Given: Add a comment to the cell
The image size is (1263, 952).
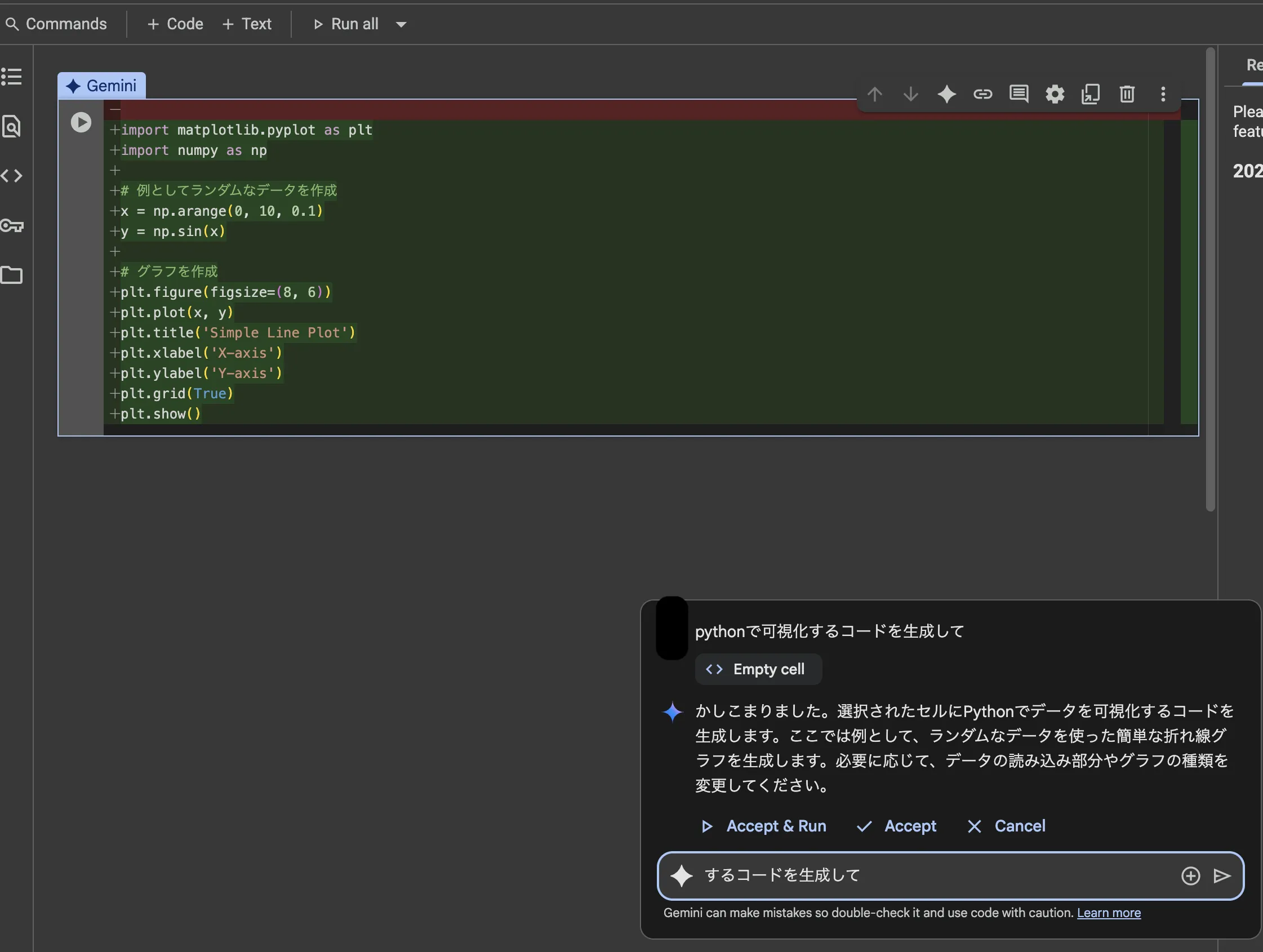Looking at the screenshot, I should pyautogui.click(x=1019, y=94).
